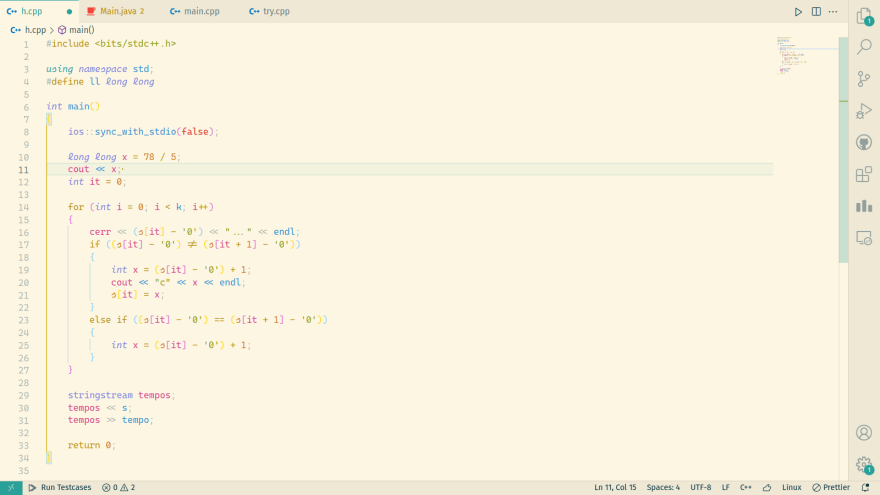
Task: Run the code with play button
Action: pyautogui.click(x=798, y=11)
